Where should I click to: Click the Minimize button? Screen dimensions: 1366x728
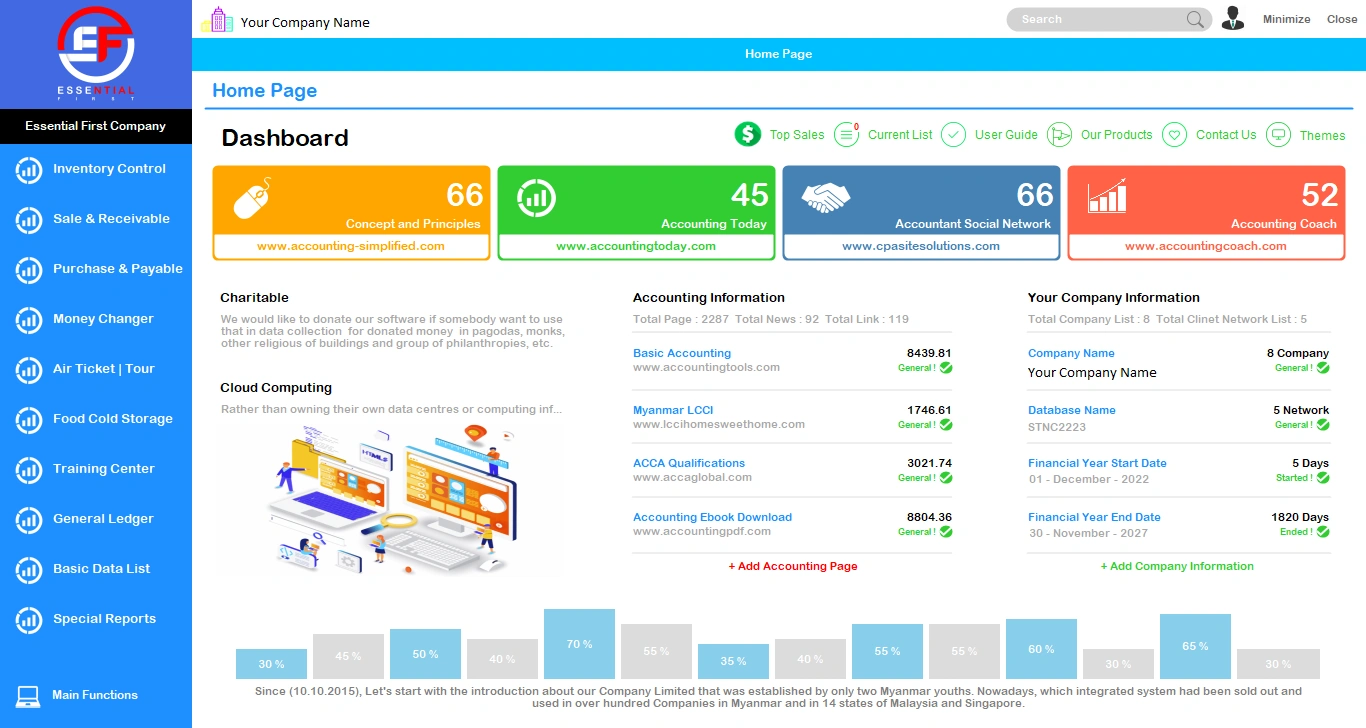(x=1286, y=19)
